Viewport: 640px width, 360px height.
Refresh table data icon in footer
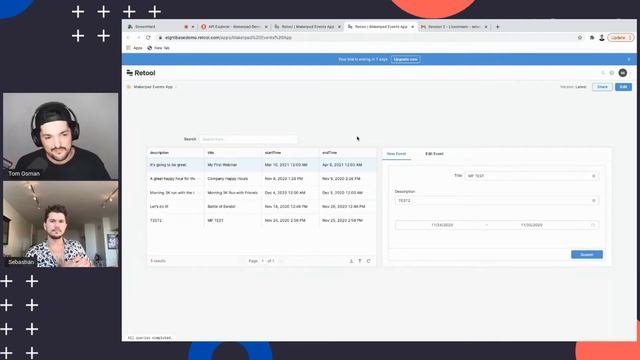[x=369, y=261]
